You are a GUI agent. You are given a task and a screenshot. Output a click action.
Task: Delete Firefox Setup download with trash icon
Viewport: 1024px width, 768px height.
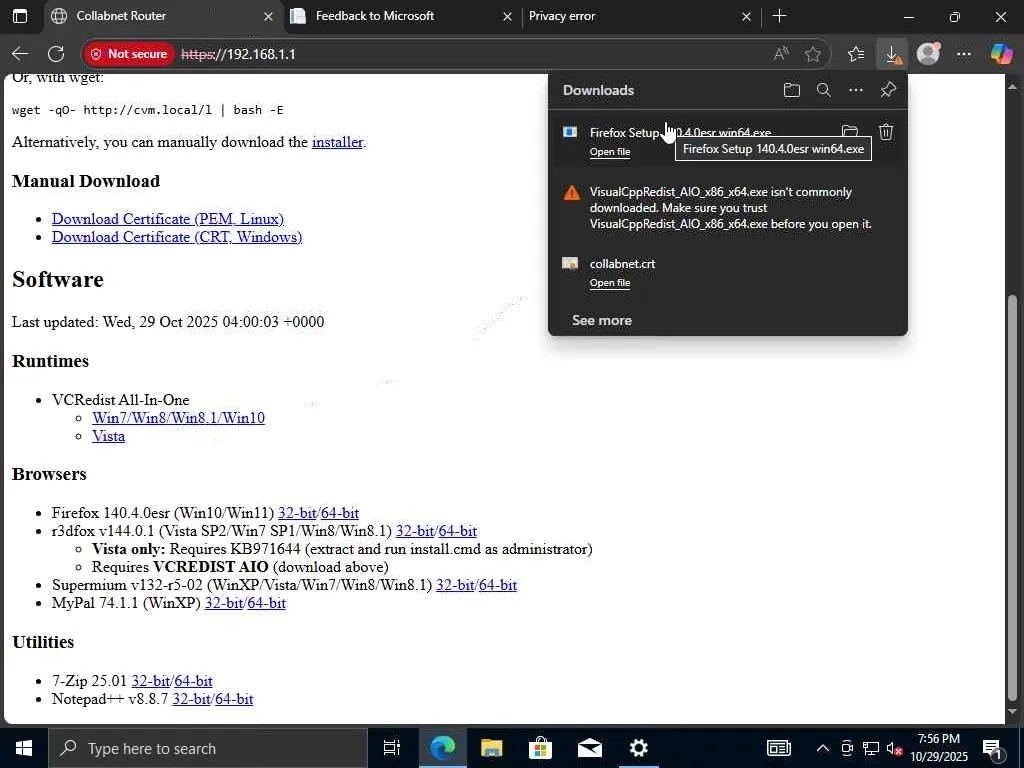[x=886, y=132]
